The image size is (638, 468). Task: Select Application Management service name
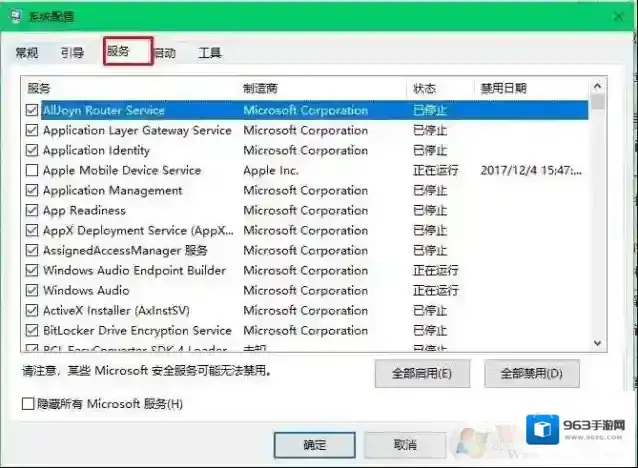[x=113, y=190]
